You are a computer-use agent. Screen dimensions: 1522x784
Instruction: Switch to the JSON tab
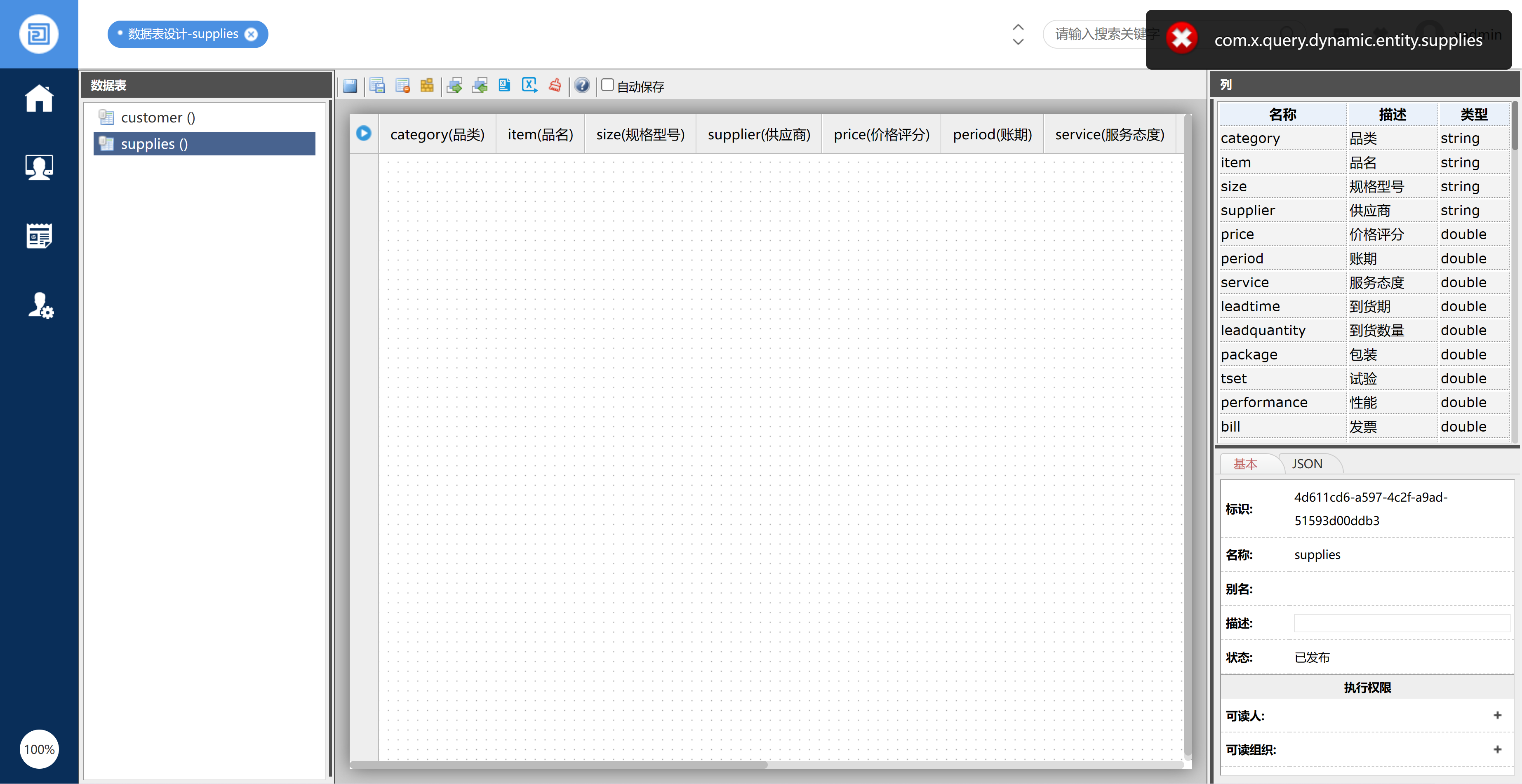point(1307,464)
